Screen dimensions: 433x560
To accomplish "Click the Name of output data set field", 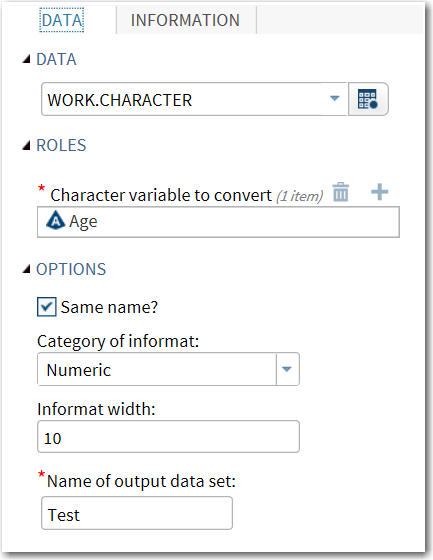I will 137,513.
